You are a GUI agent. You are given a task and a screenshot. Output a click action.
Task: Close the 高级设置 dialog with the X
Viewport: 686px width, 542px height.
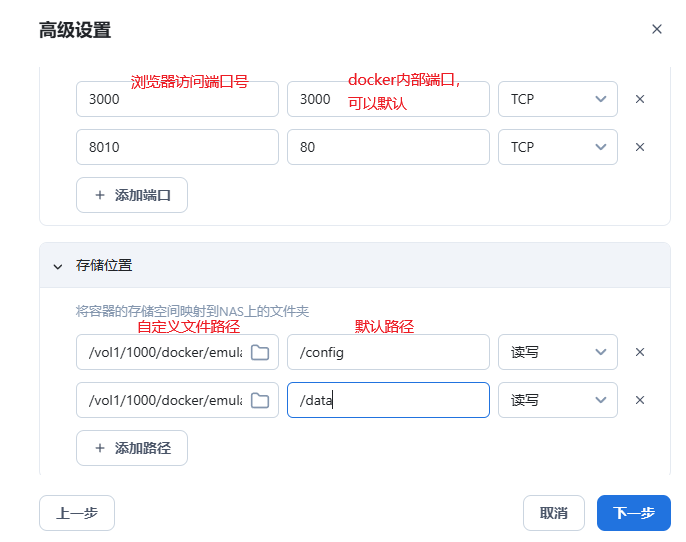pyautogui.click(x=657, y=29)
